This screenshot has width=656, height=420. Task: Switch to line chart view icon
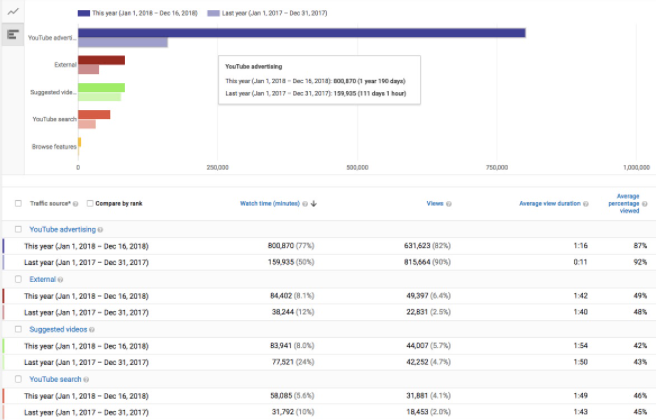pos(13,11)
